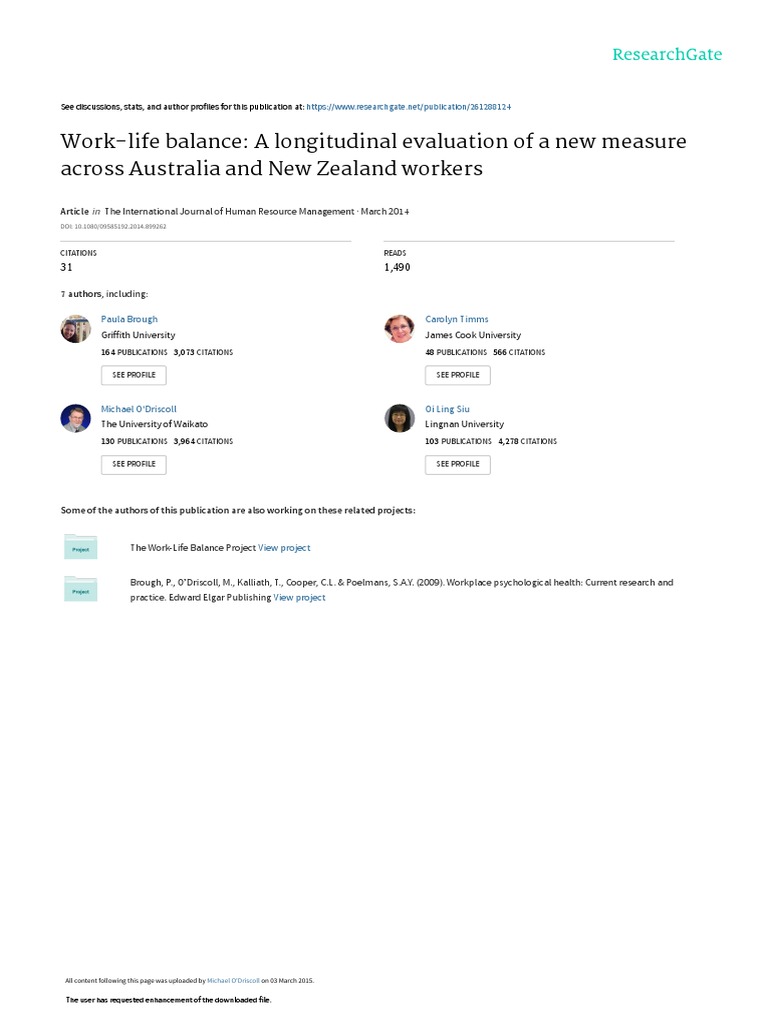
Task: Click the ResearchGate logo
Action: pos(667,54)
